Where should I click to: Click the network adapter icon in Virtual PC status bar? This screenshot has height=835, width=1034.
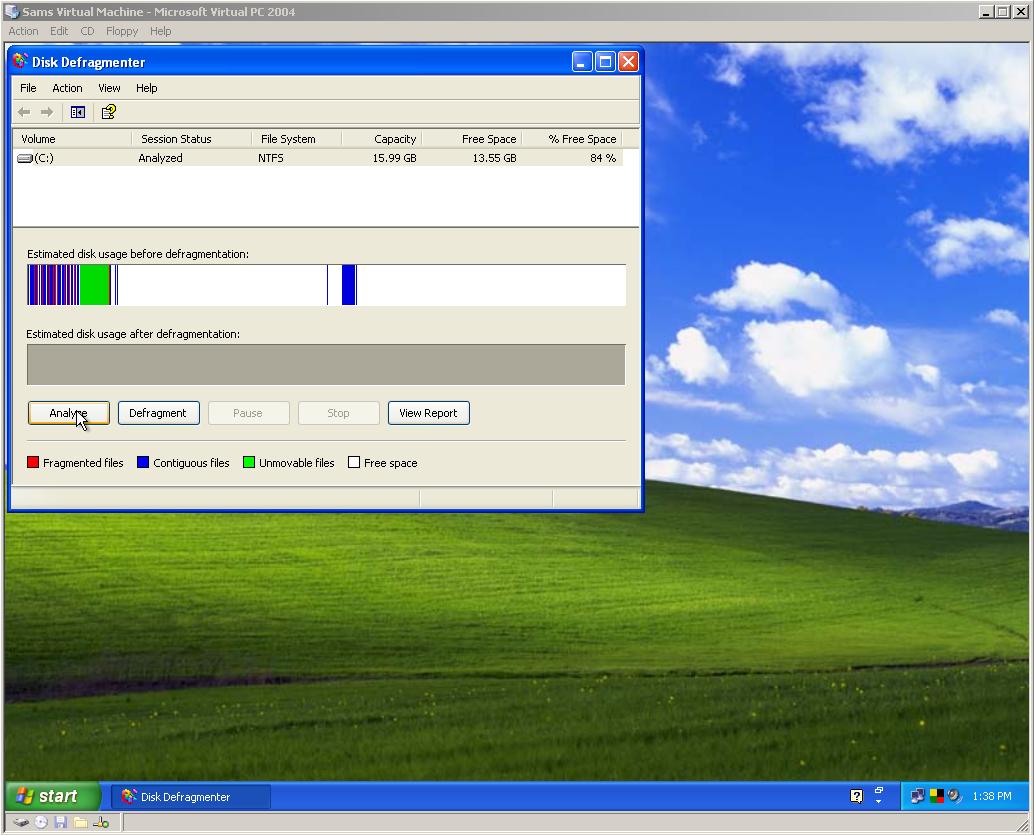click(101, 822)
